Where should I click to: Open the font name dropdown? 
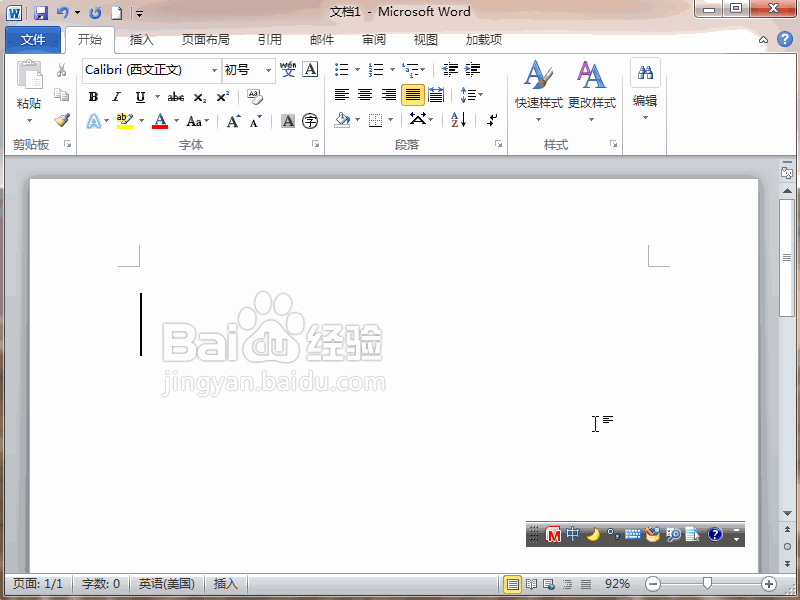click(x=214, y=70)
